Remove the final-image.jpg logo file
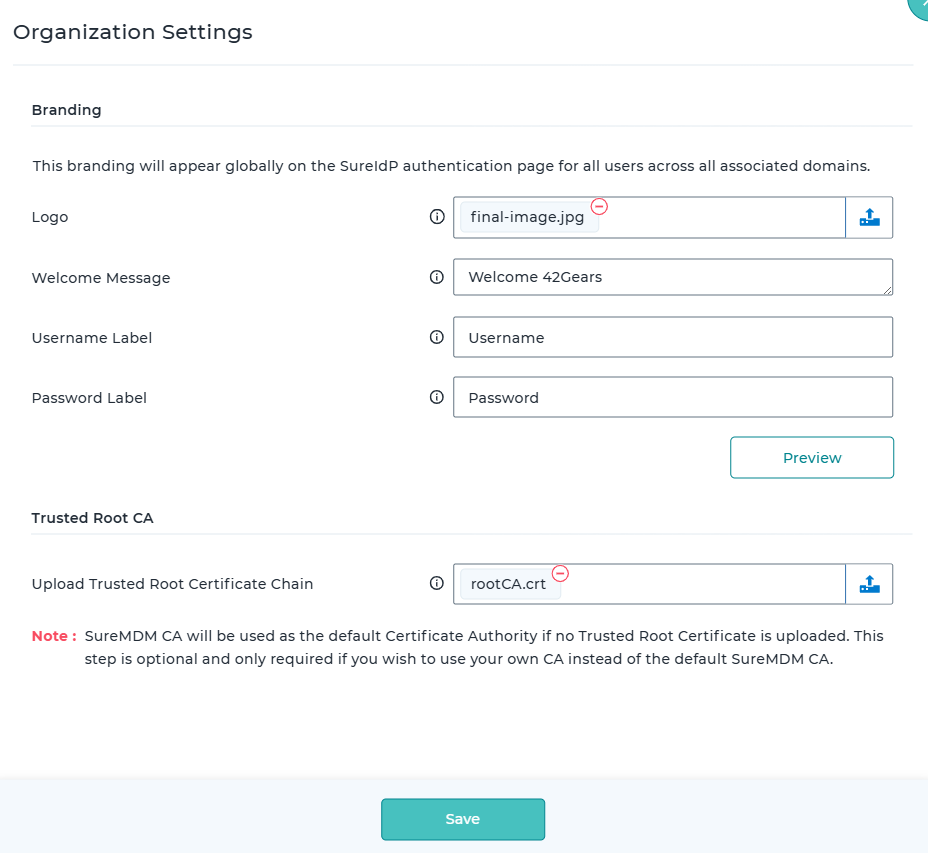 [x=599, y=206]
